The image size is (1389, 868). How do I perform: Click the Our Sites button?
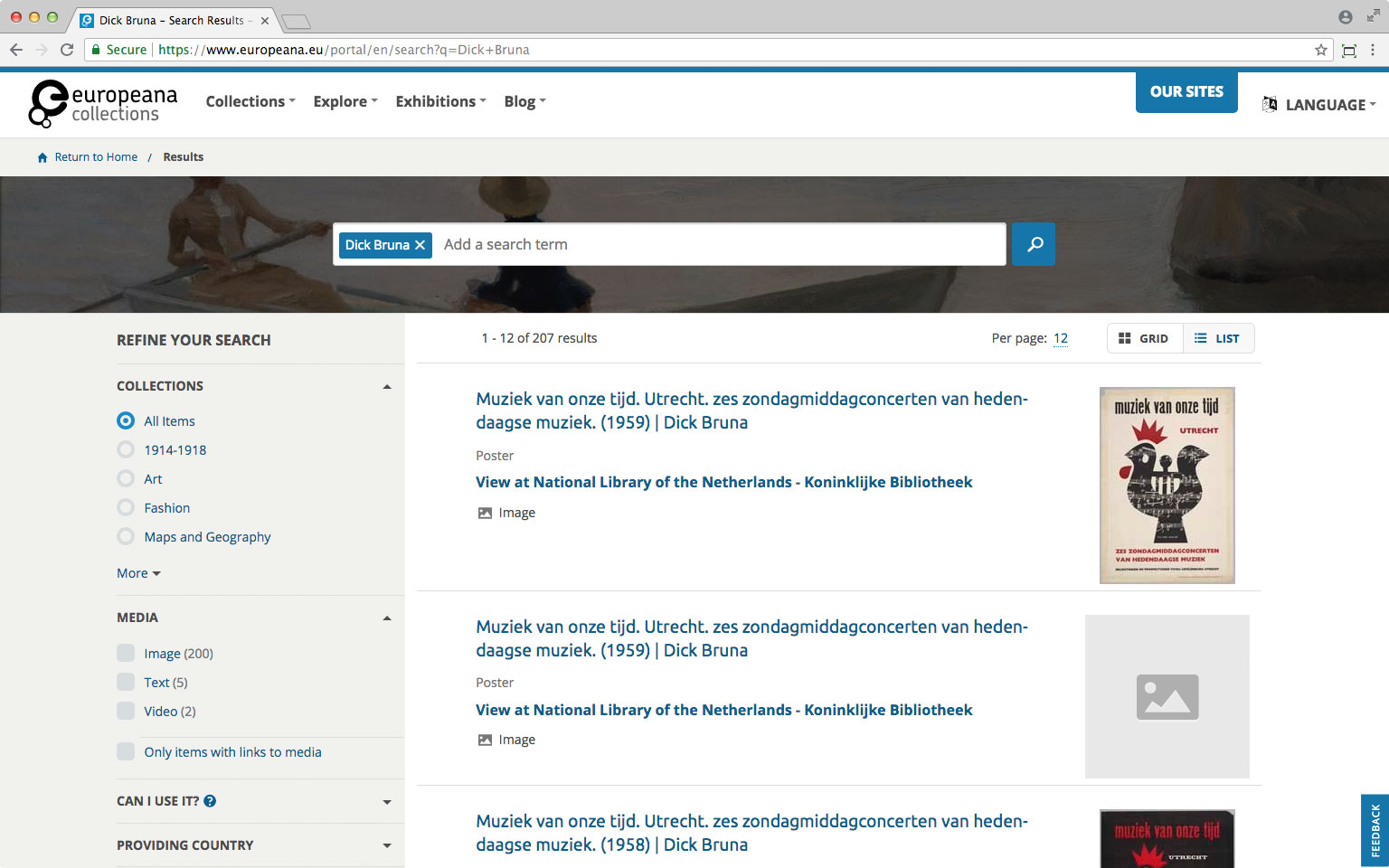1186,91
